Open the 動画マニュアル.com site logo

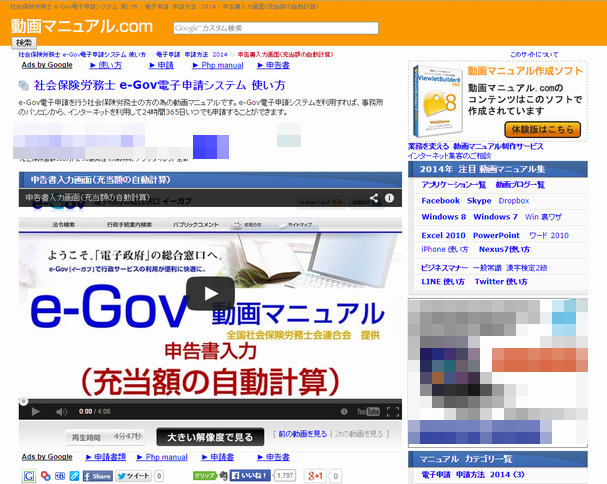click(82, 26)
